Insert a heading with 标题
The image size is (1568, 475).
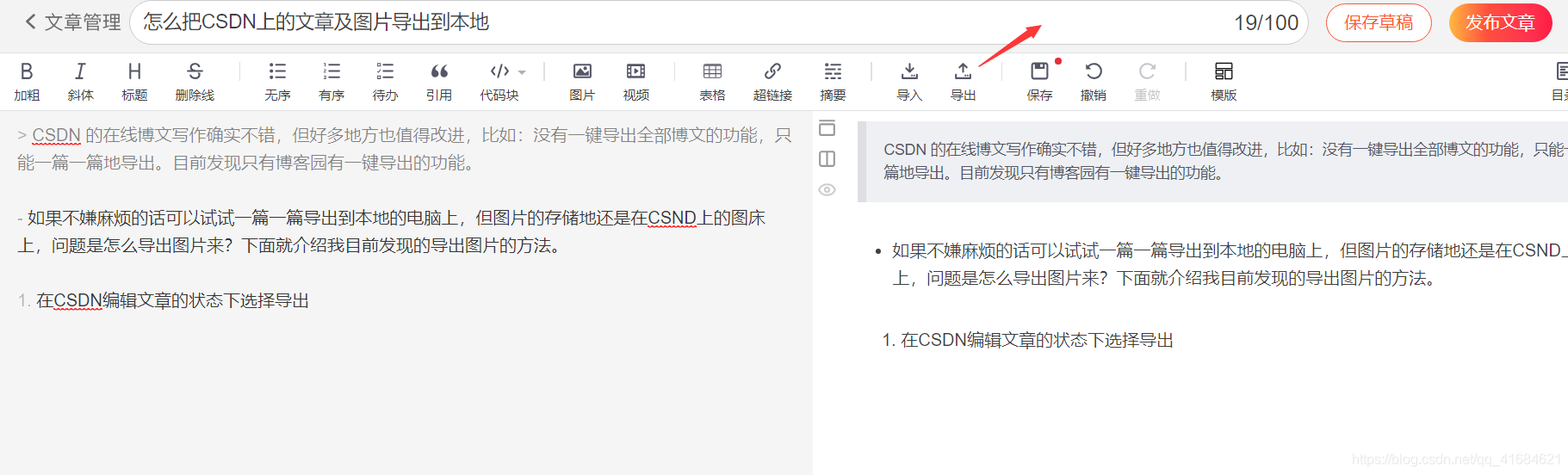pyautogui.click(x=134, y=82)
